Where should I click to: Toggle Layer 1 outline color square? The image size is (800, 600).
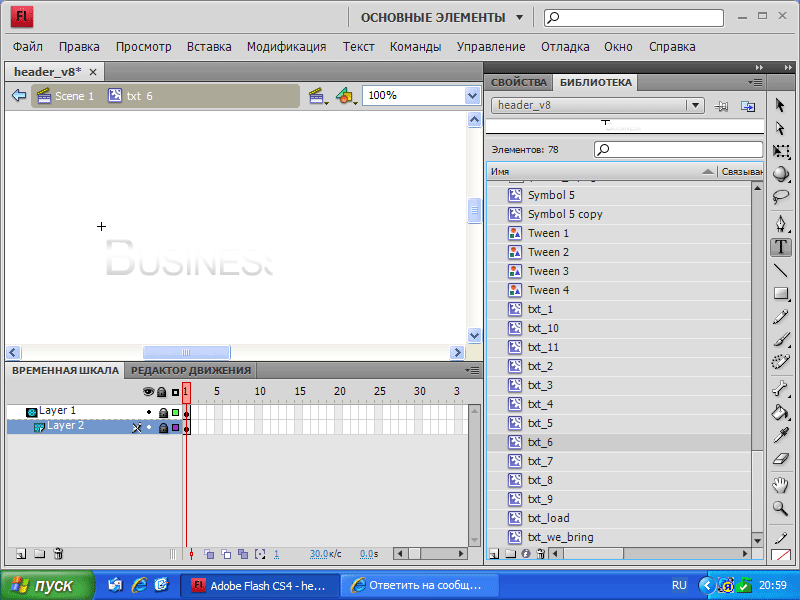pyautogui.click(x=176, y=412)
